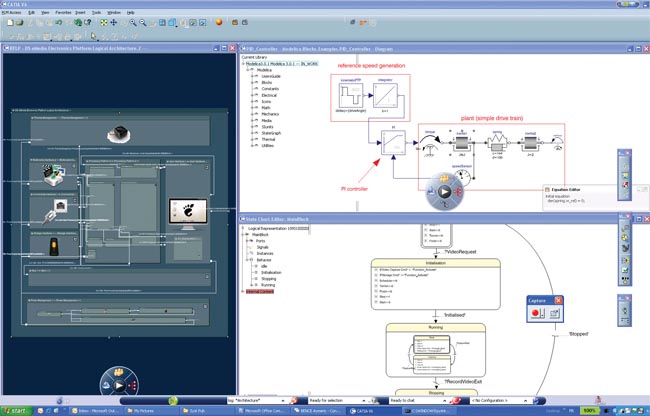
Task: Select the Initialisation tree item
Action: pos(272,272)
